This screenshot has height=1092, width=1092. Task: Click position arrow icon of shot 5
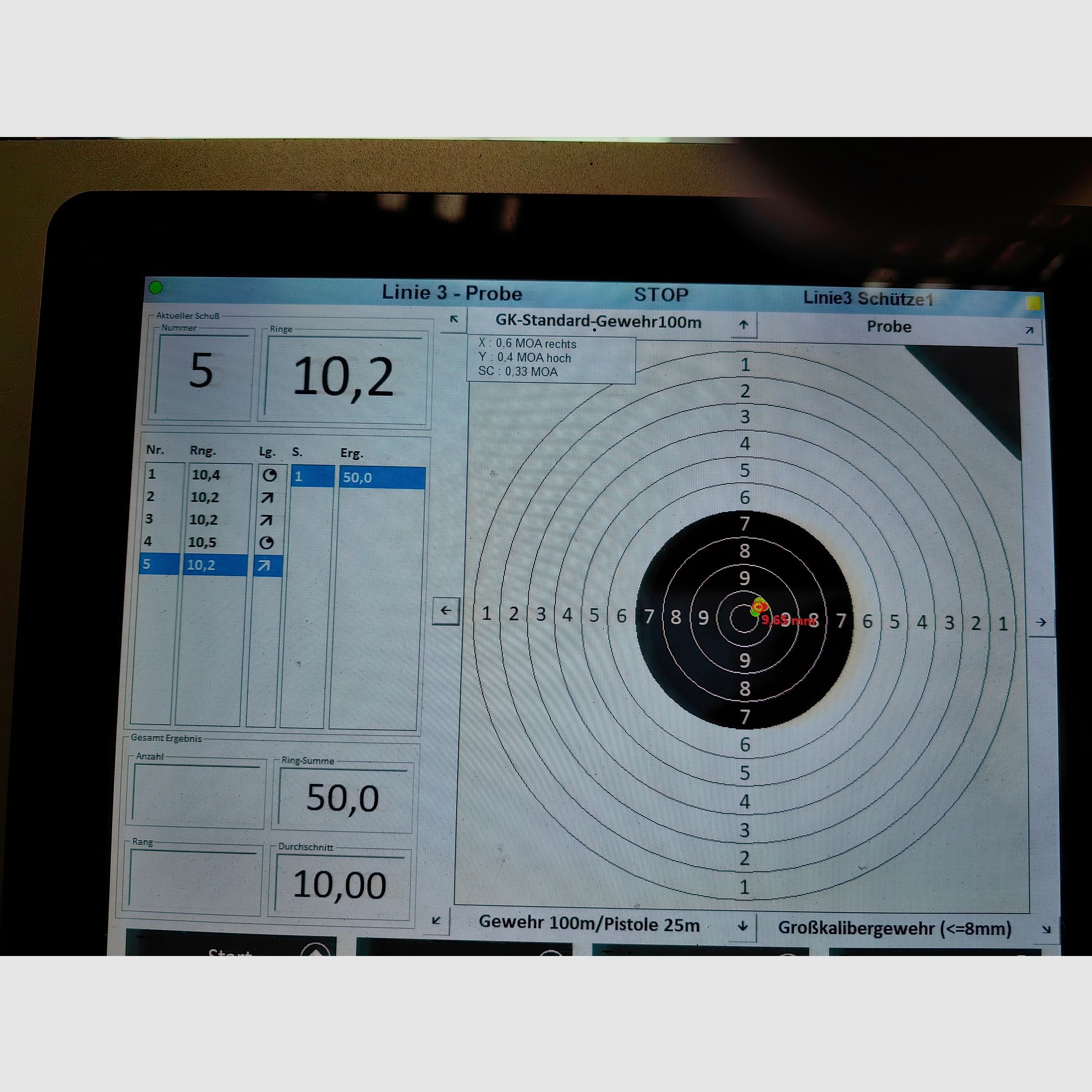tap(264, 565)
